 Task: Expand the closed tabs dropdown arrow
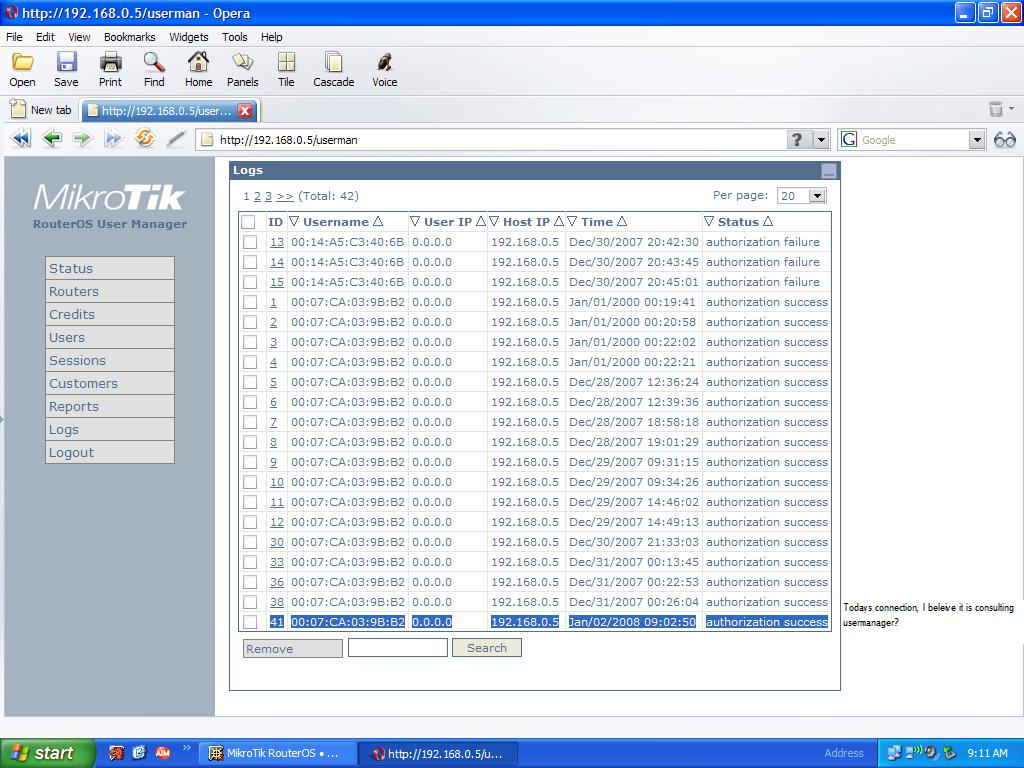1012,108
